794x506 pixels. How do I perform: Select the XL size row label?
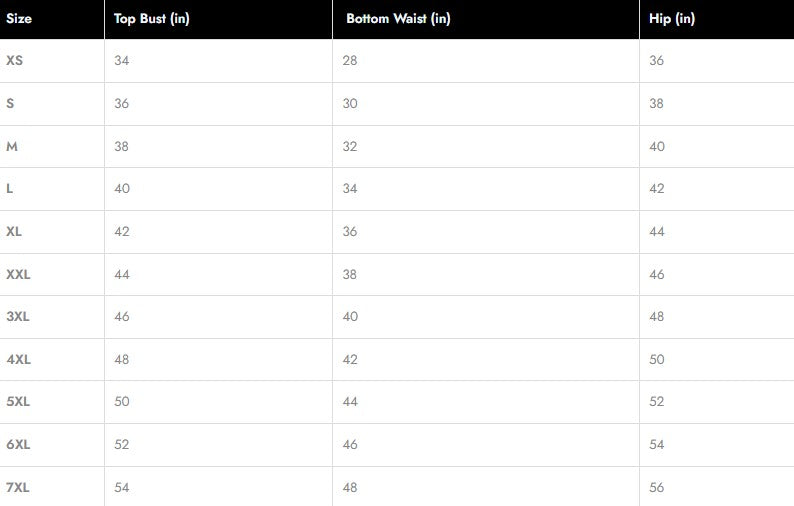[x=14, y=231]
